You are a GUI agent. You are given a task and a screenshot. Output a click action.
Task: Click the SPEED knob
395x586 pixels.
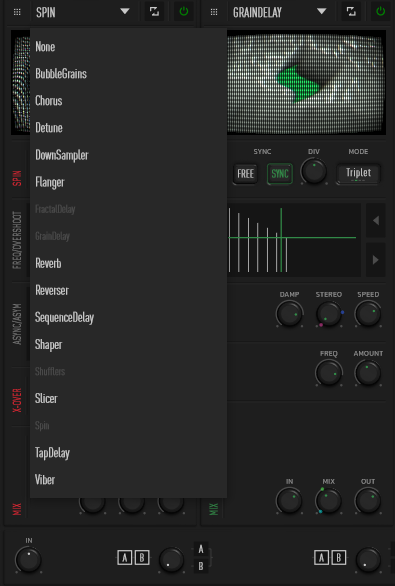click(x=368, y=314)
